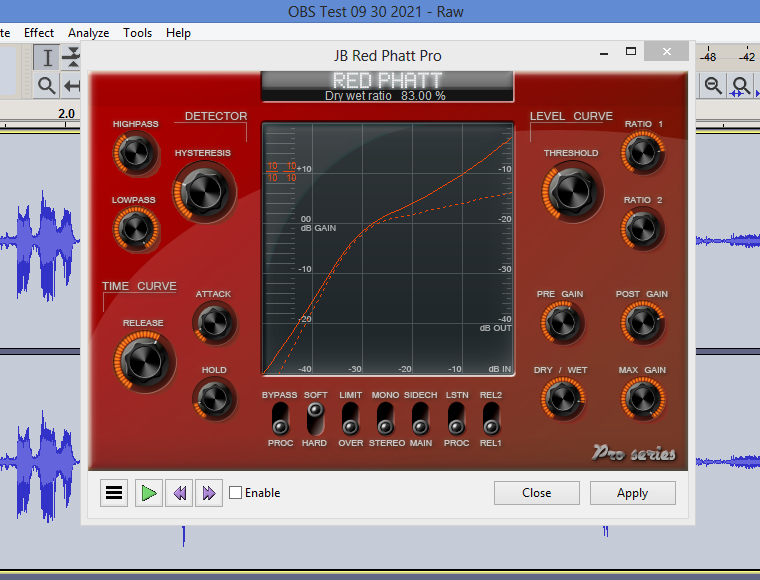Screen dimensions: 760x580
Task: Click the RELEASE knob
Action: 144,361
